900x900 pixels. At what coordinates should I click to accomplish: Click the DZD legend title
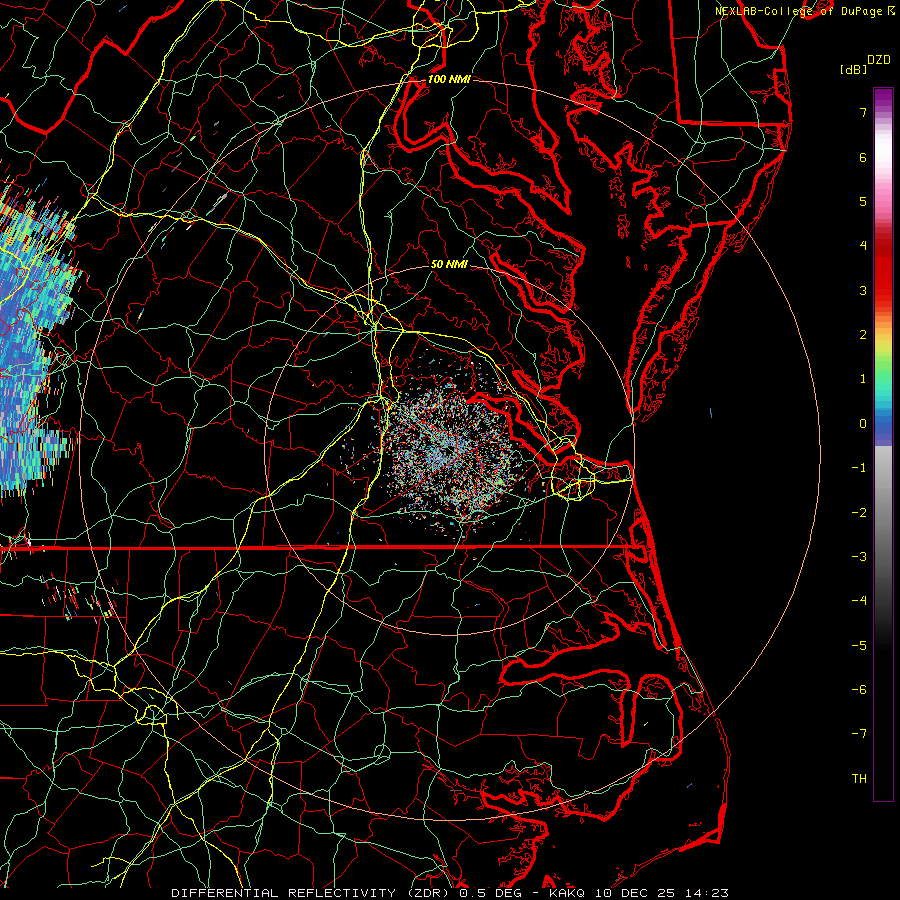[x=879, y=60]
